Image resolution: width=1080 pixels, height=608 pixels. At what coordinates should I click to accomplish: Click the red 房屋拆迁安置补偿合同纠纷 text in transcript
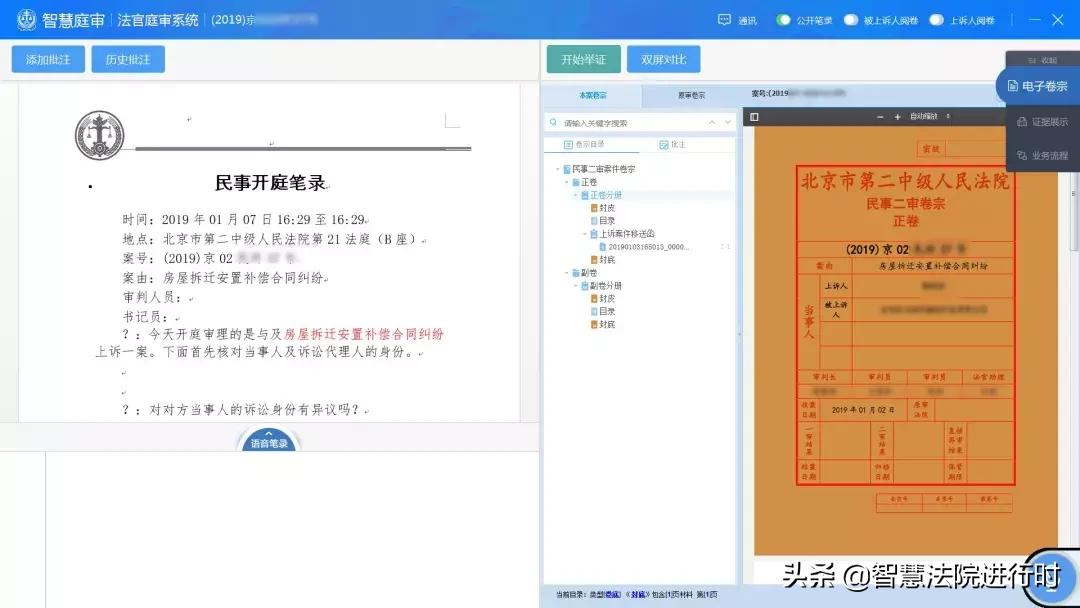364,334
